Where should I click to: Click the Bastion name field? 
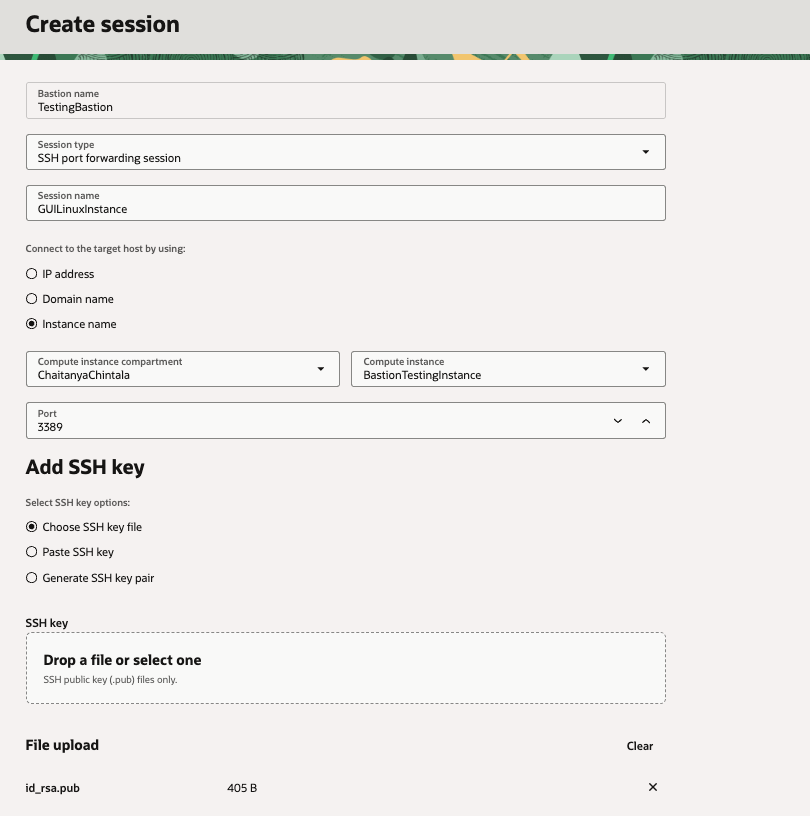[x=345, y=101]
